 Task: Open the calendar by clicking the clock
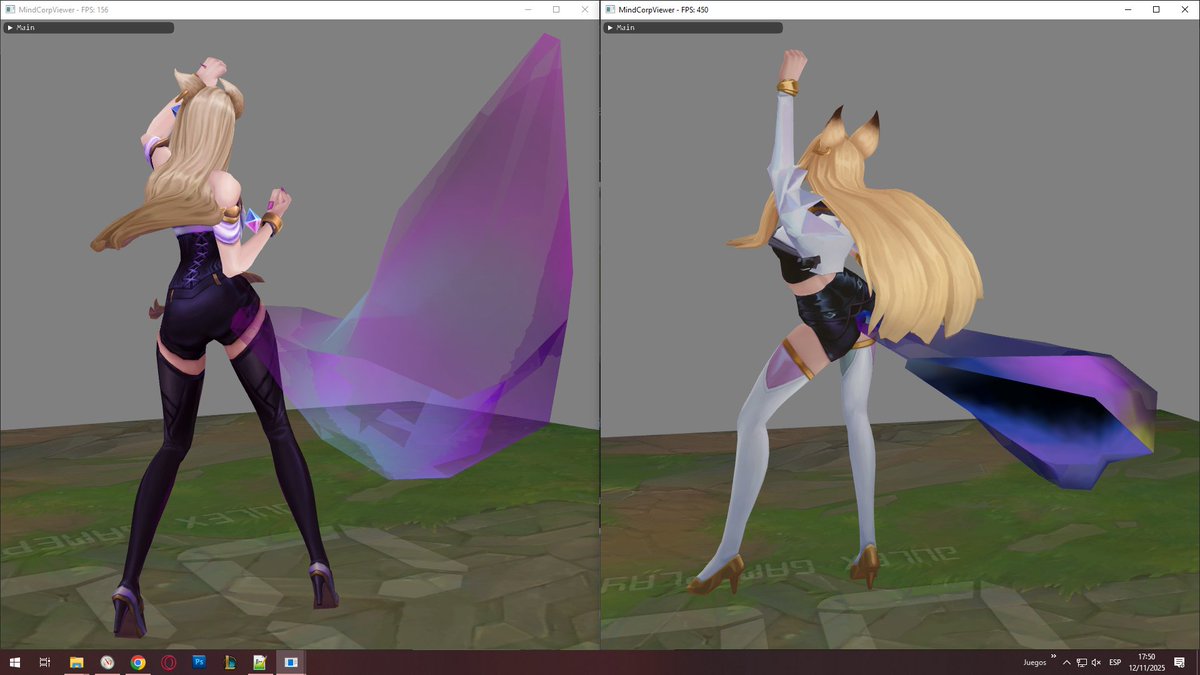click(1145, 662)
